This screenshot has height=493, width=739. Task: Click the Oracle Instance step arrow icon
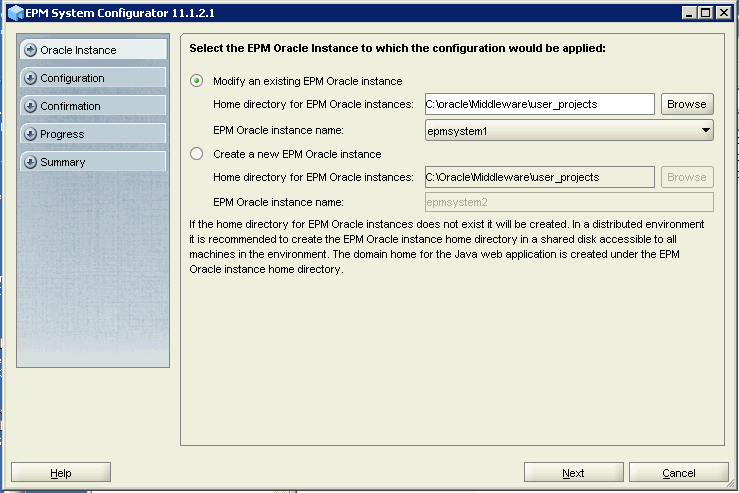pos(30,50)
